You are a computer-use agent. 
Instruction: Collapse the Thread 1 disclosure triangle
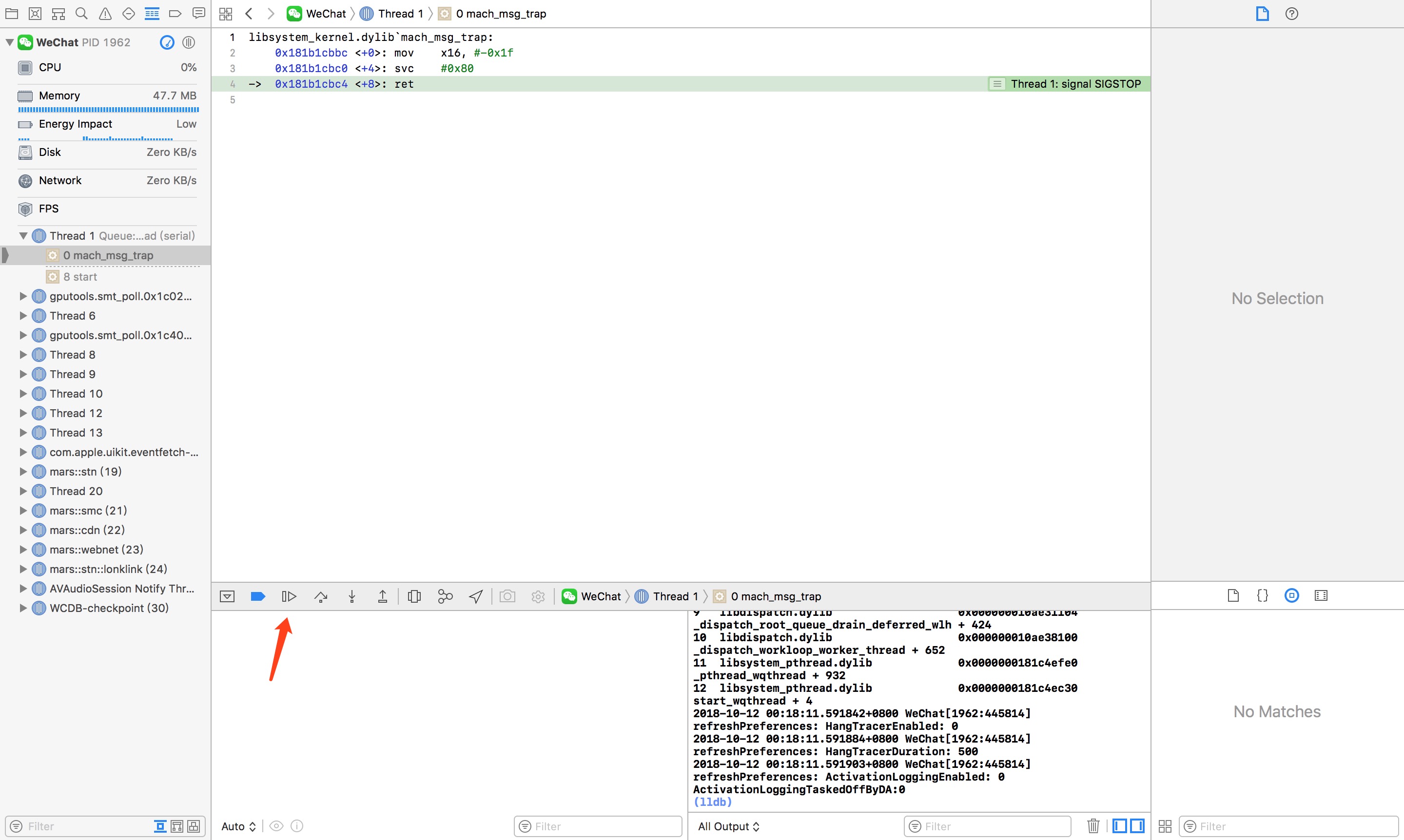tap(23, 235)
